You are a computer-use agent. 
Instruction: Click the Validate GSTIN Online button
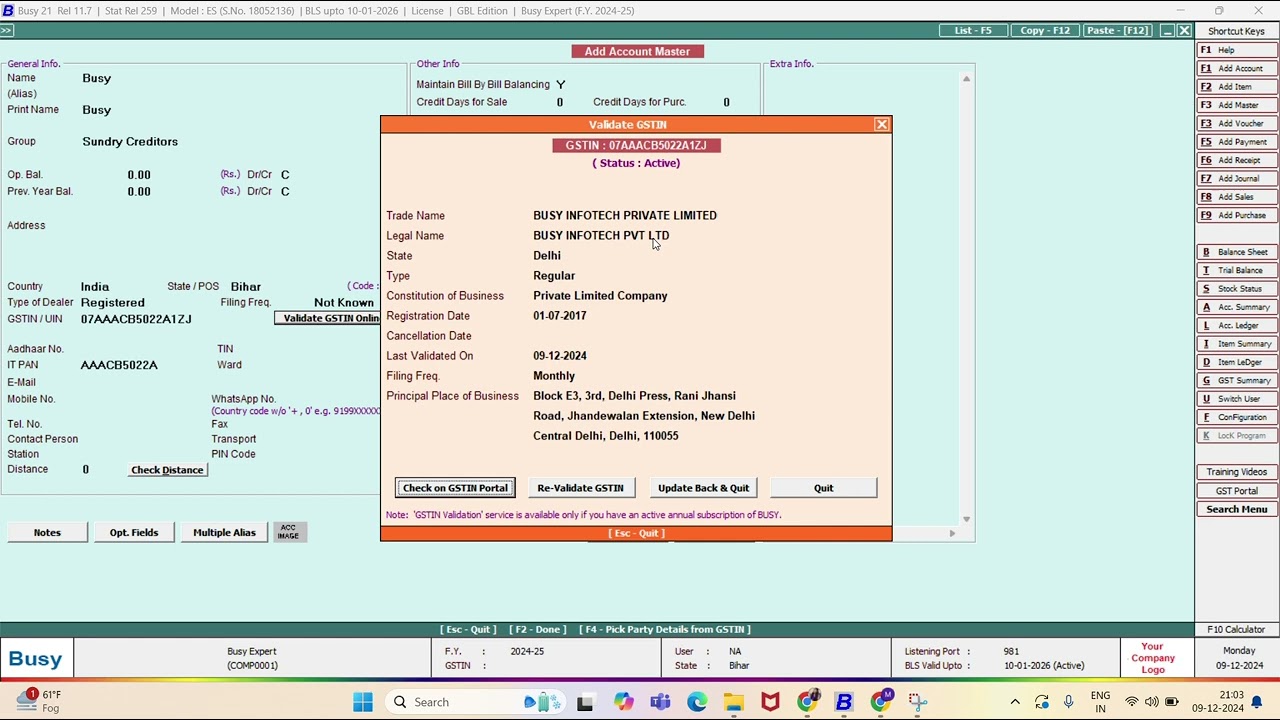(330, 318)
